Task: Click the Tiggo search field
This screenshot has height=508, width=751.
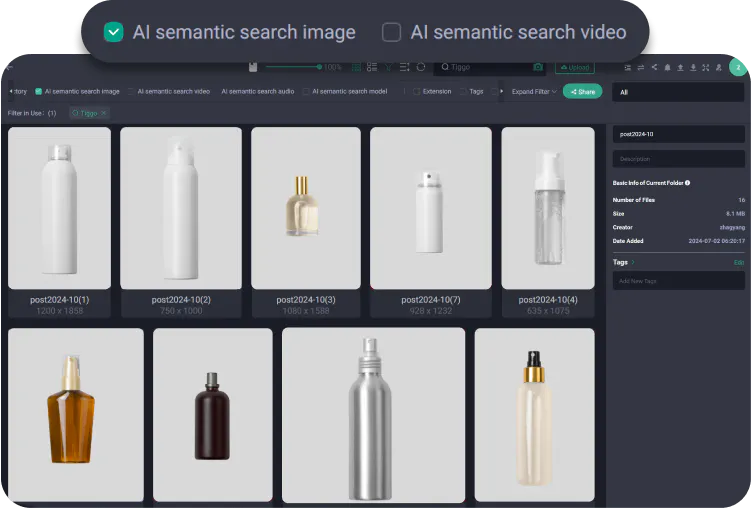Action: (x=489, y=67)
